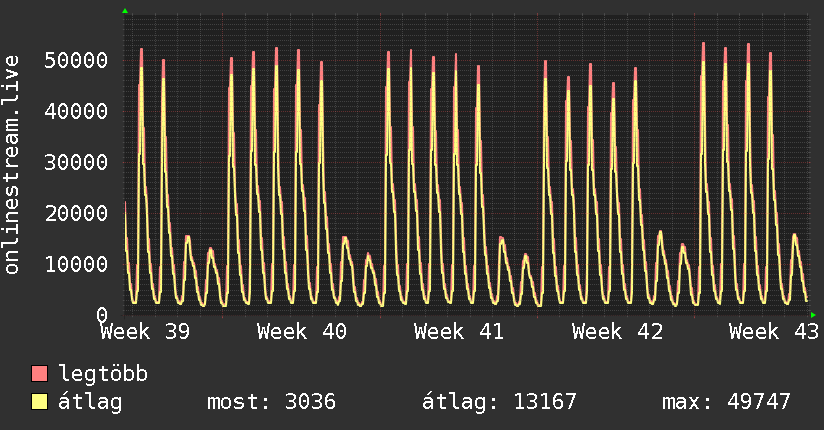The width and height of the screenshot is (824, 430).
Task: Click the 'most: 3036' value
Action: point(271,402)
